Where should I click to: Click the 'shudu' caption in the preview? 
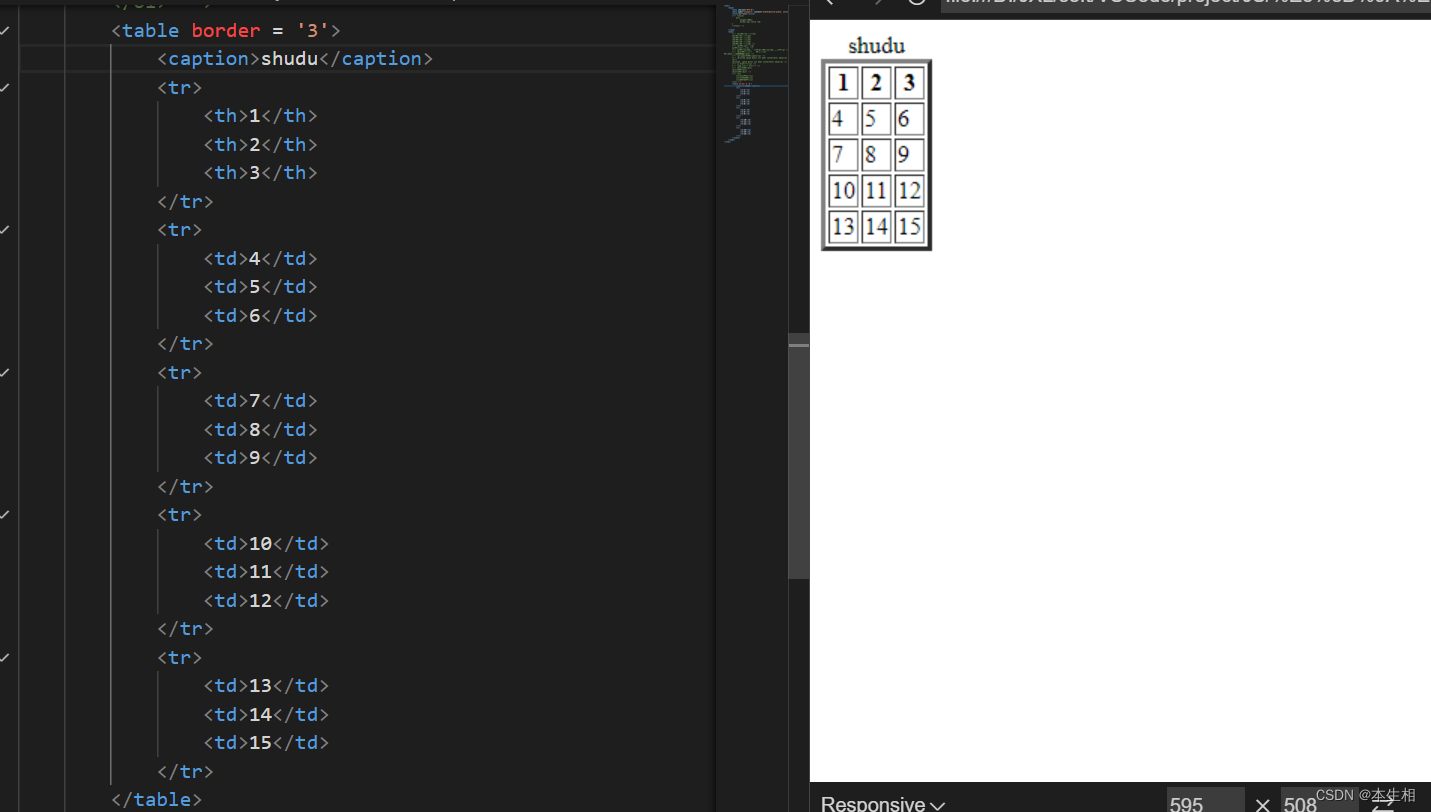(876, 46)
